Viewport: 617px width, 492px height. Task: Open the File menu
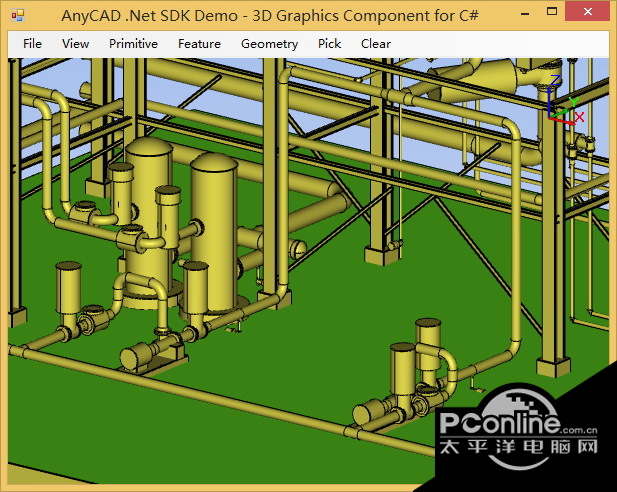tap(32, 44)
